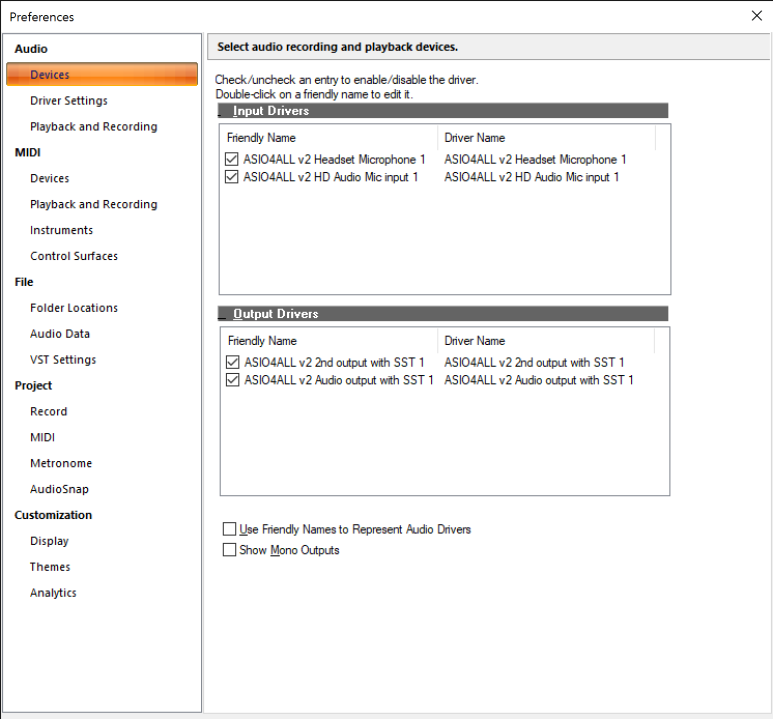Close the Preferences dialog

[757, 16]
